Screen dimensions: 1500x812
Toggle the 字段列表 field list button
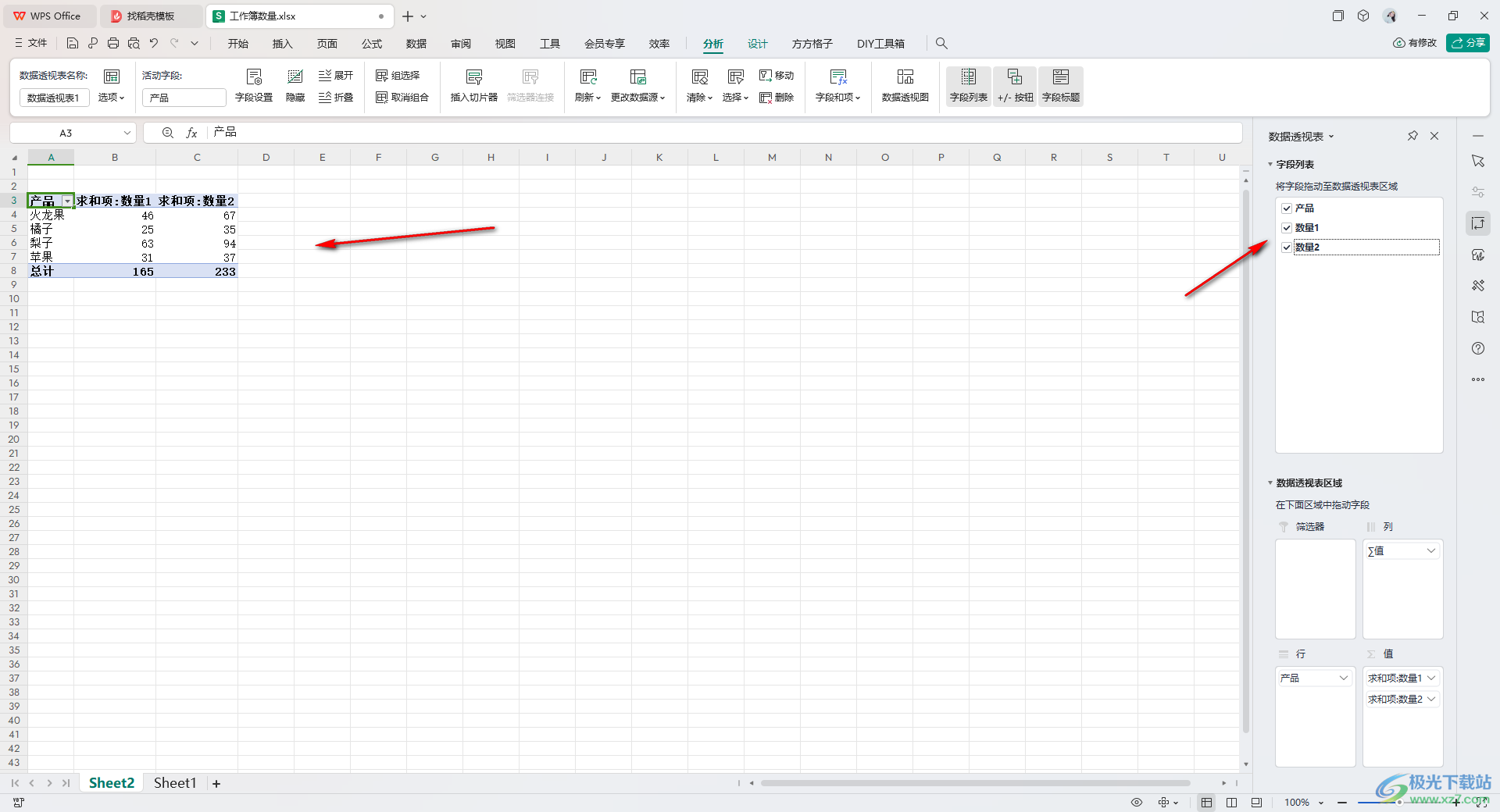(x=968, y=85)
